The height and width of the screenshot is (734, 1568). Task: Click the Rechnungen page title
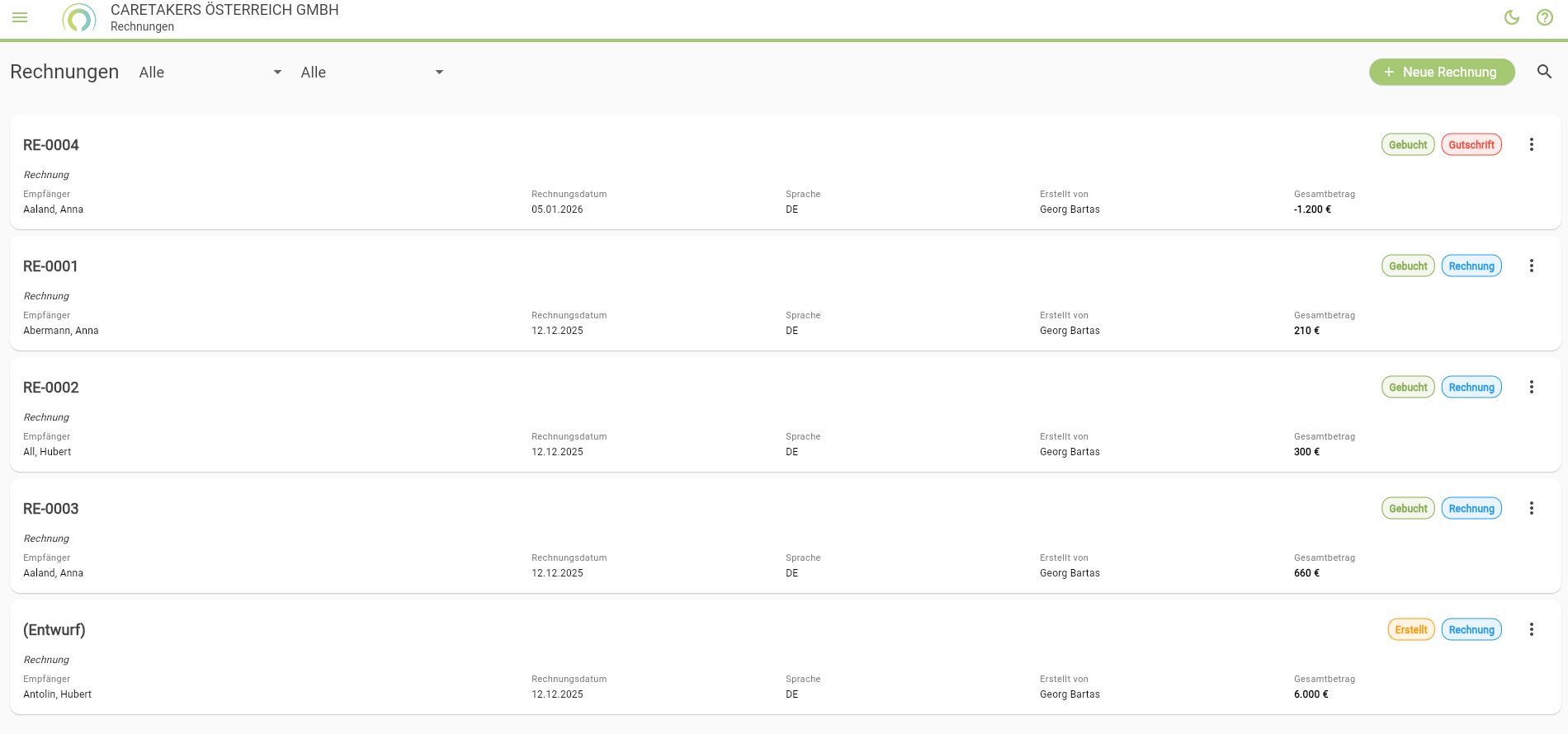(x=64, y=73)
